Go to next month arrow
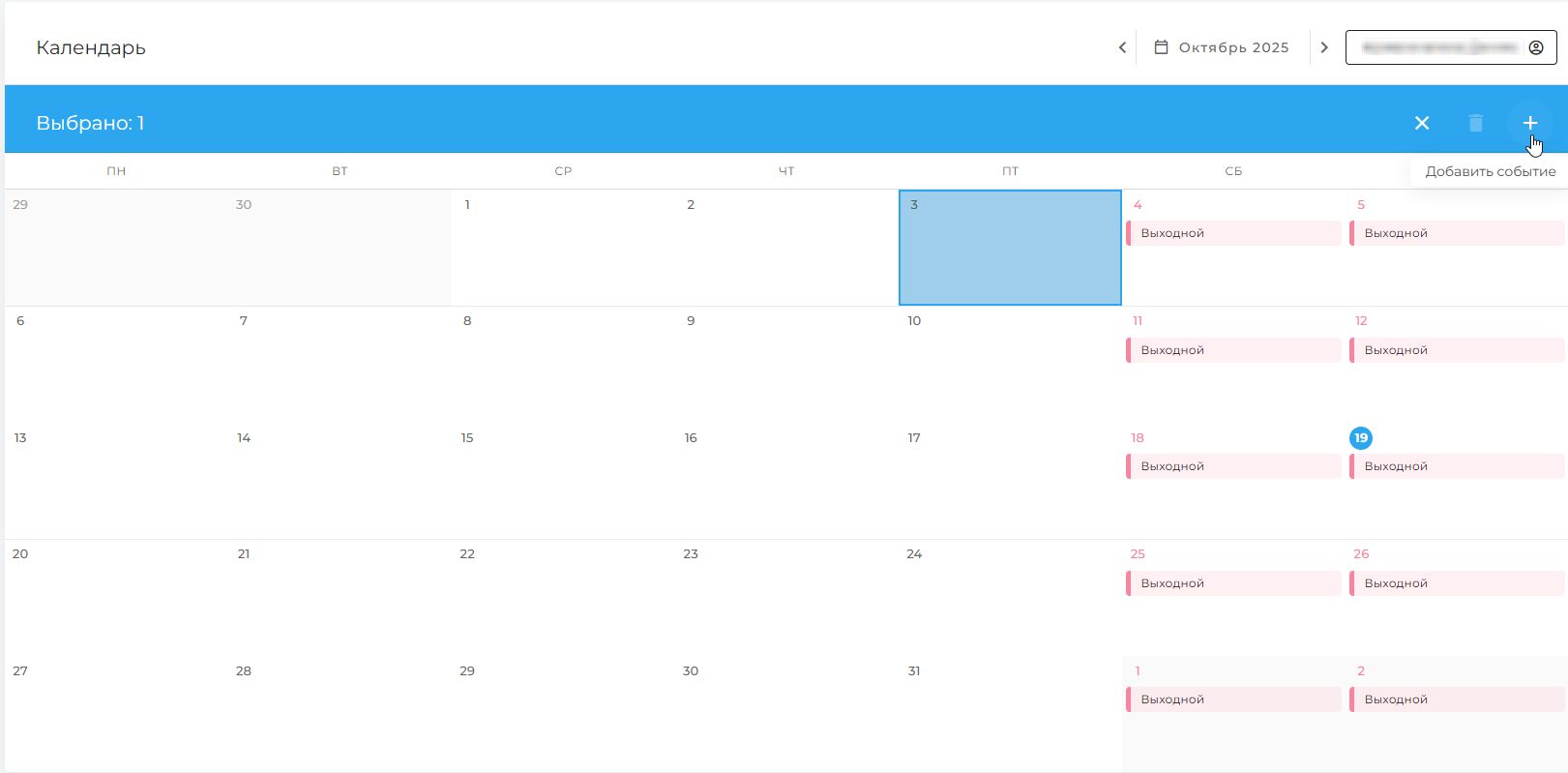1568x773 pixels. [x=1324, y=47]
